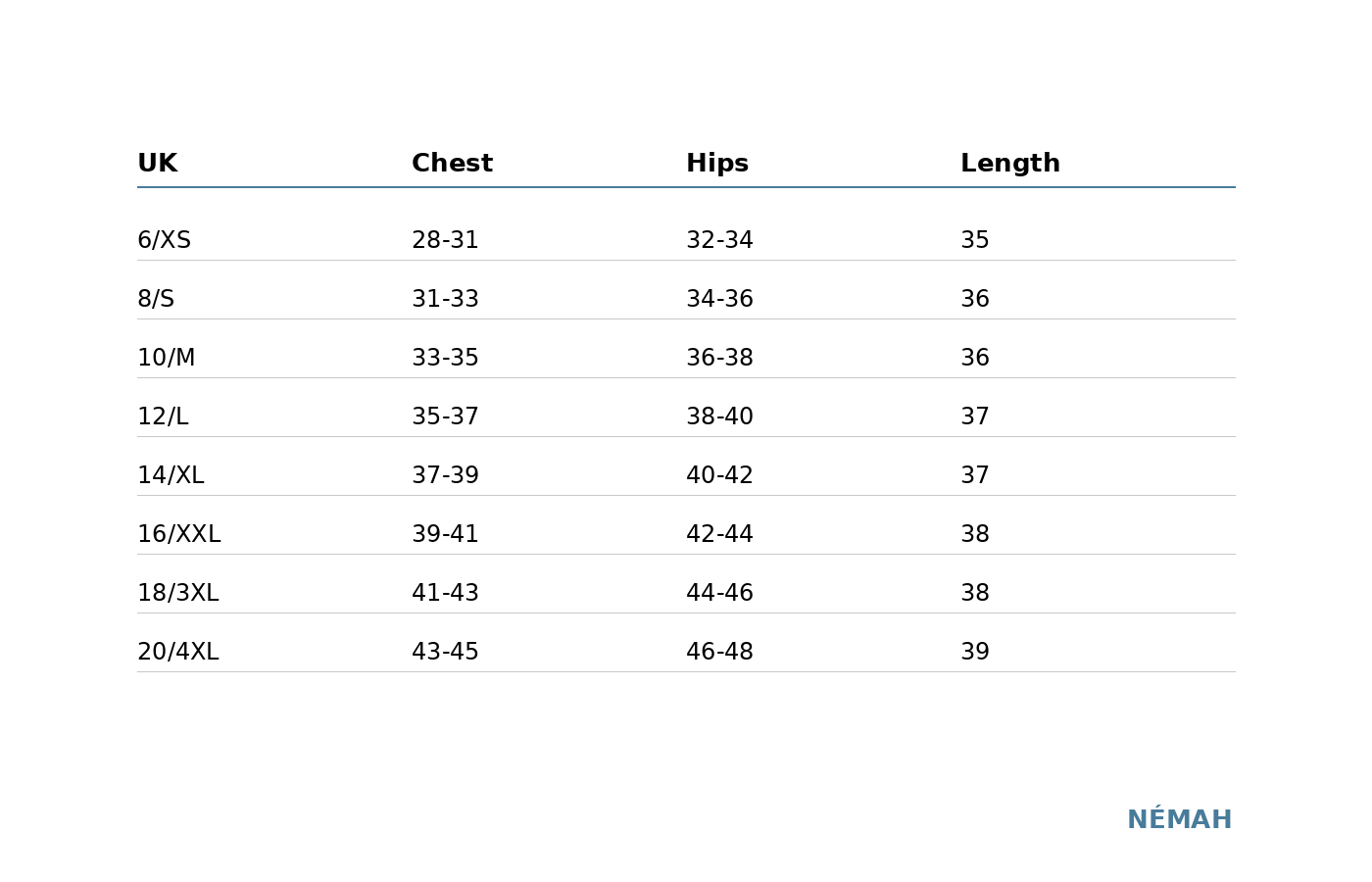The image size is (1372, 882).
Task: Select the Length column header
Action: click(x=1009, y=164)
